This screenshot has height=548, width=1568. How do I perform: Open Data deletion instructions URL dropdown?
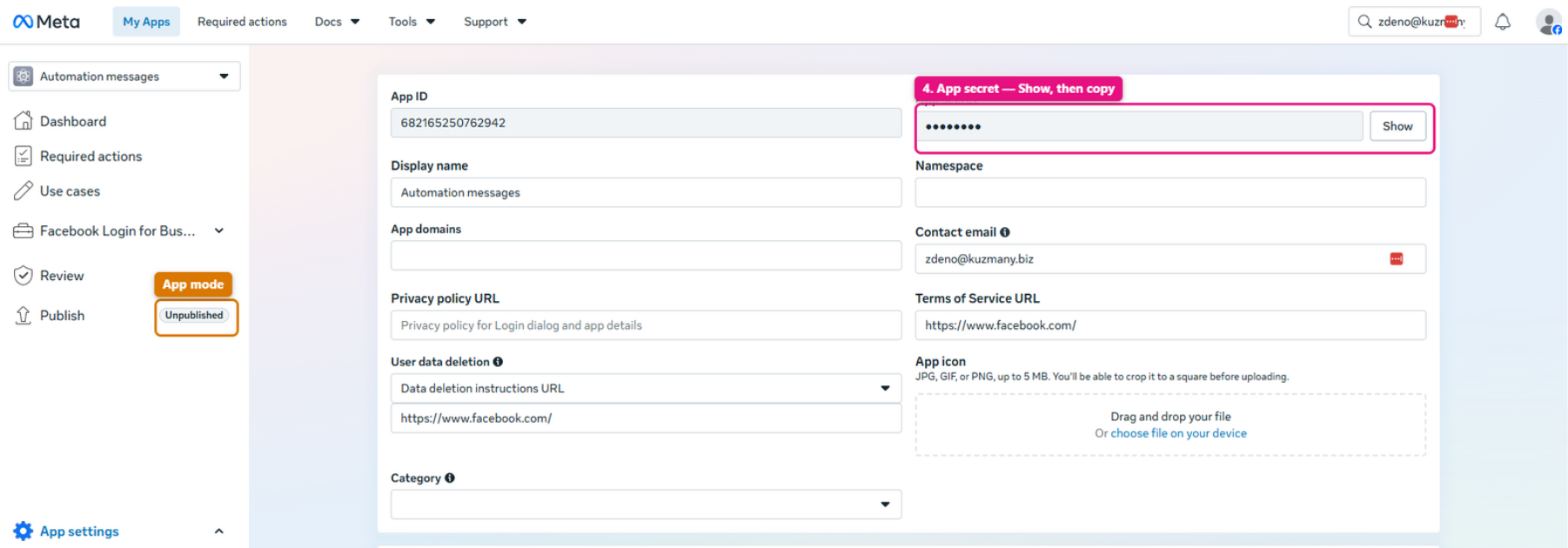646,389
